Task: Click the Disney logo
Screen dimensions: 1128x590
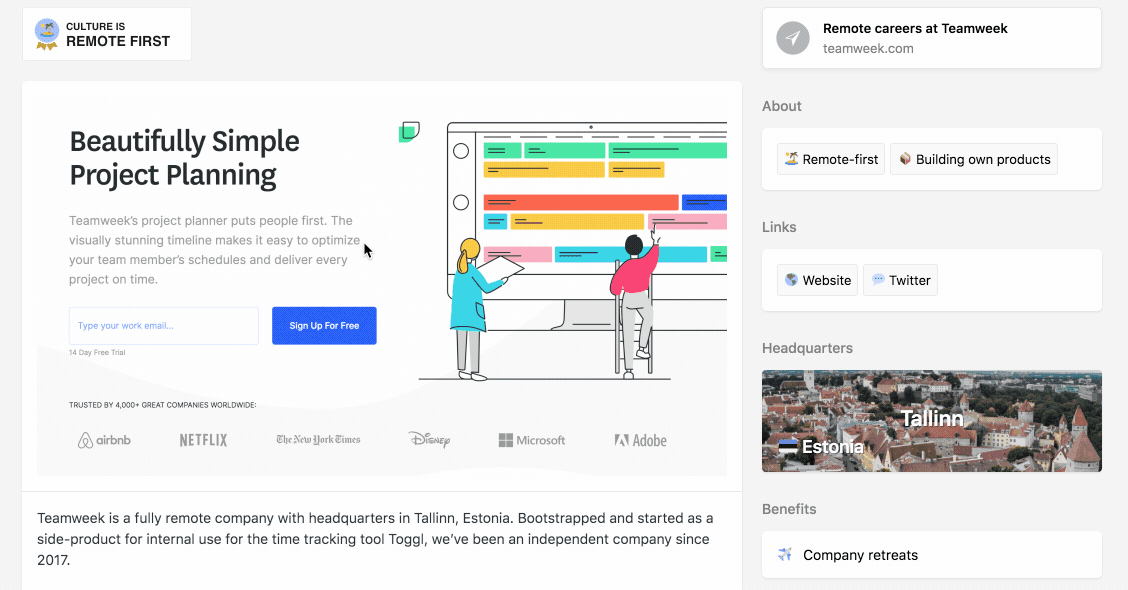Action: pyautogui.click(x=429, y=440)
